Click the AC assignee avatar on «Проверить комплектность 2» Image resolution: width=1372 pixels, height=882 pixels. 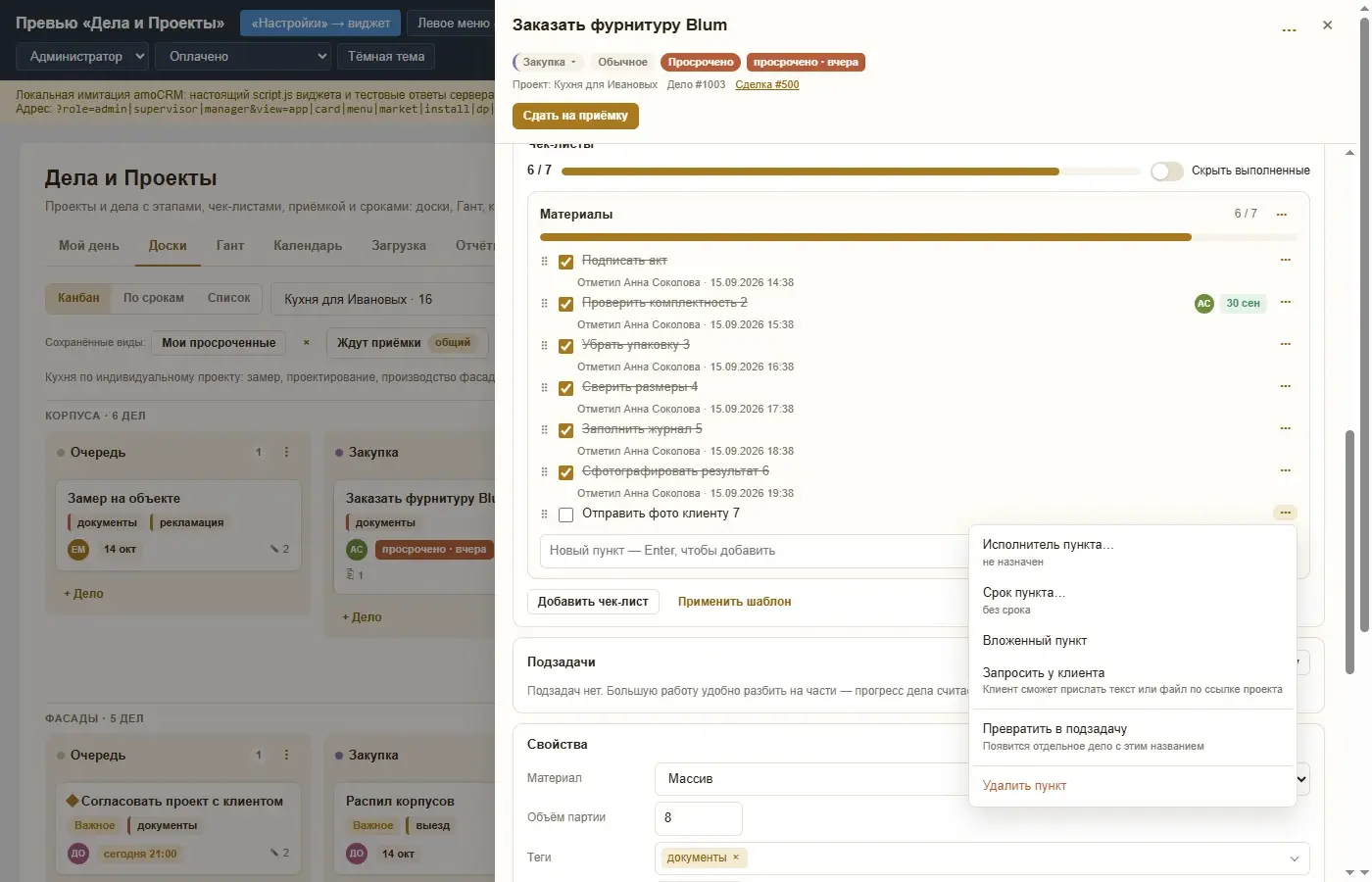point(1204,304)
